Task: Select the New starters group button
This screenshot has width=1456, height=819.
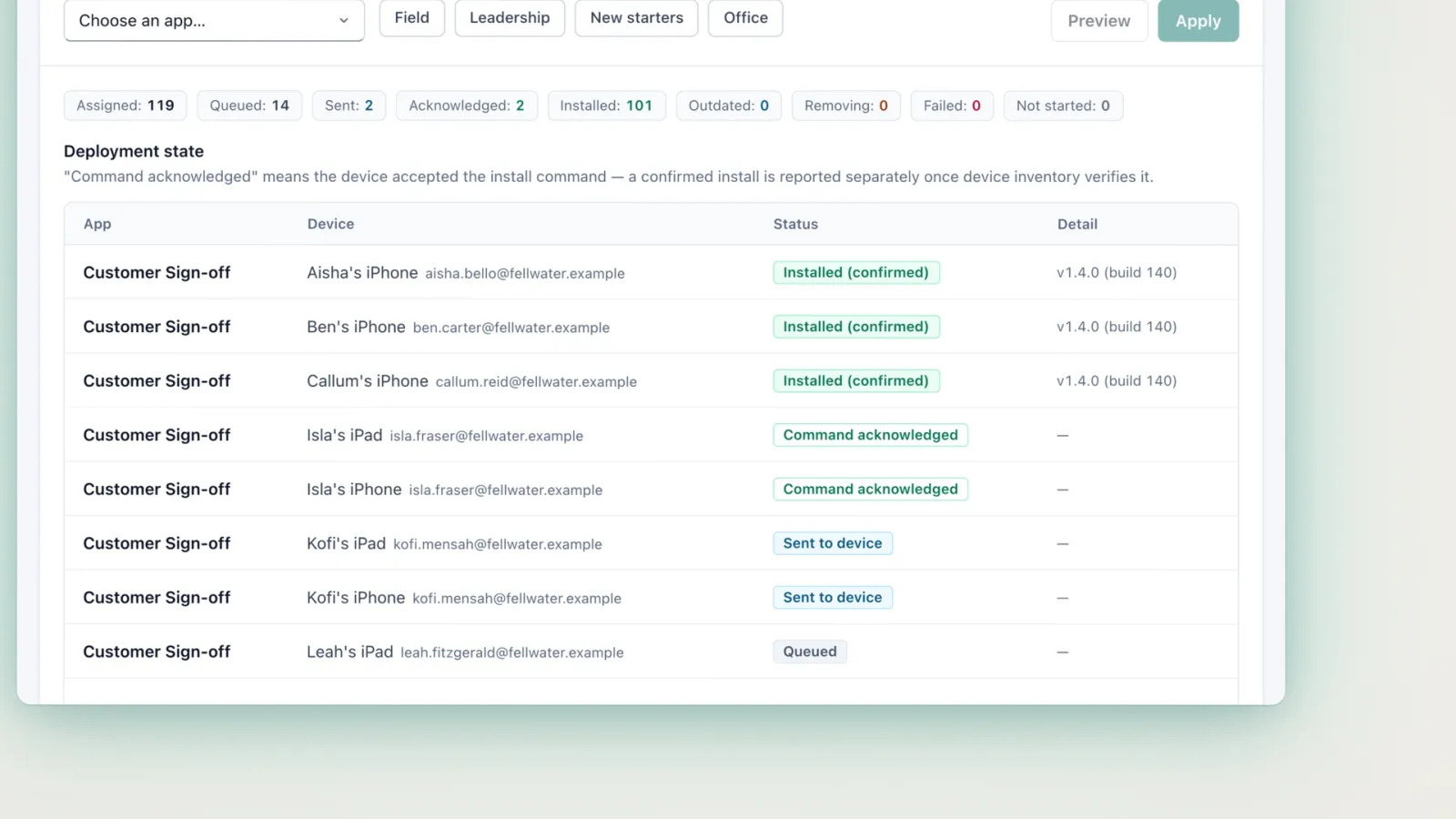Action: tap(636, 17)
